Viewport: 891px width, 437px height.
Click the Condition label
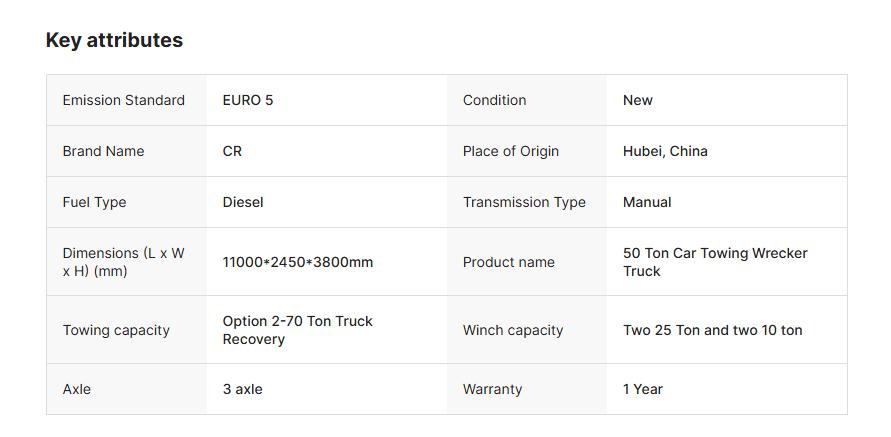click(494, 100)
